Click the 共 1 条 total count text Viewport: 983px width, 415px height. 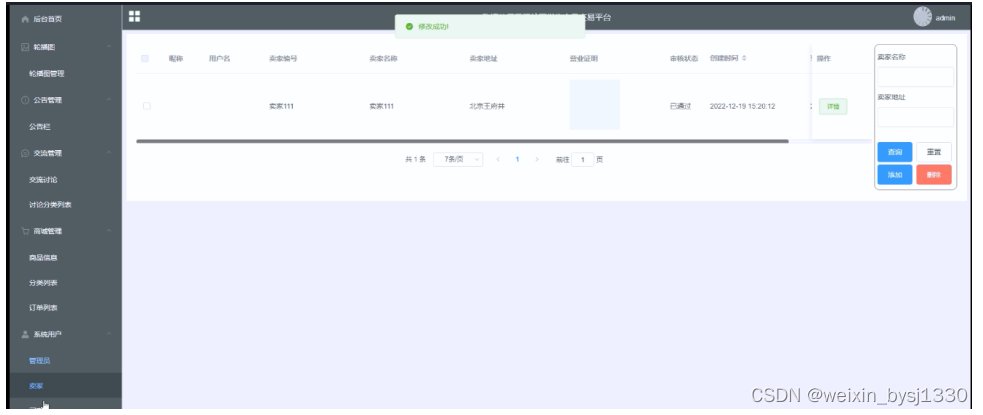[x=416, y=160]
